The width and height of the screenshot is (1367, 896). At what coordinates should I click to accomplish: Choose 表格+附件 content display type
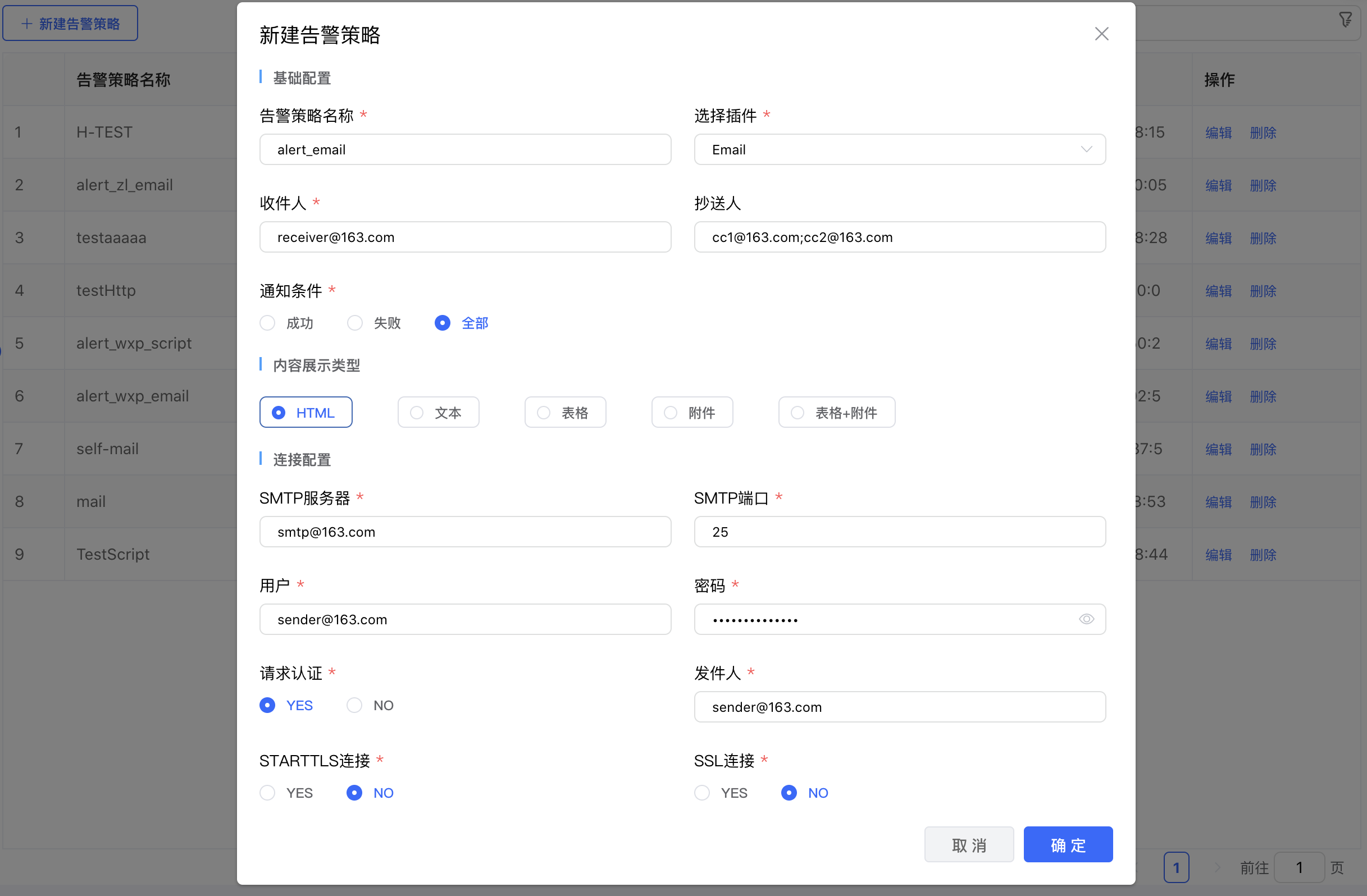coord(836,412)
